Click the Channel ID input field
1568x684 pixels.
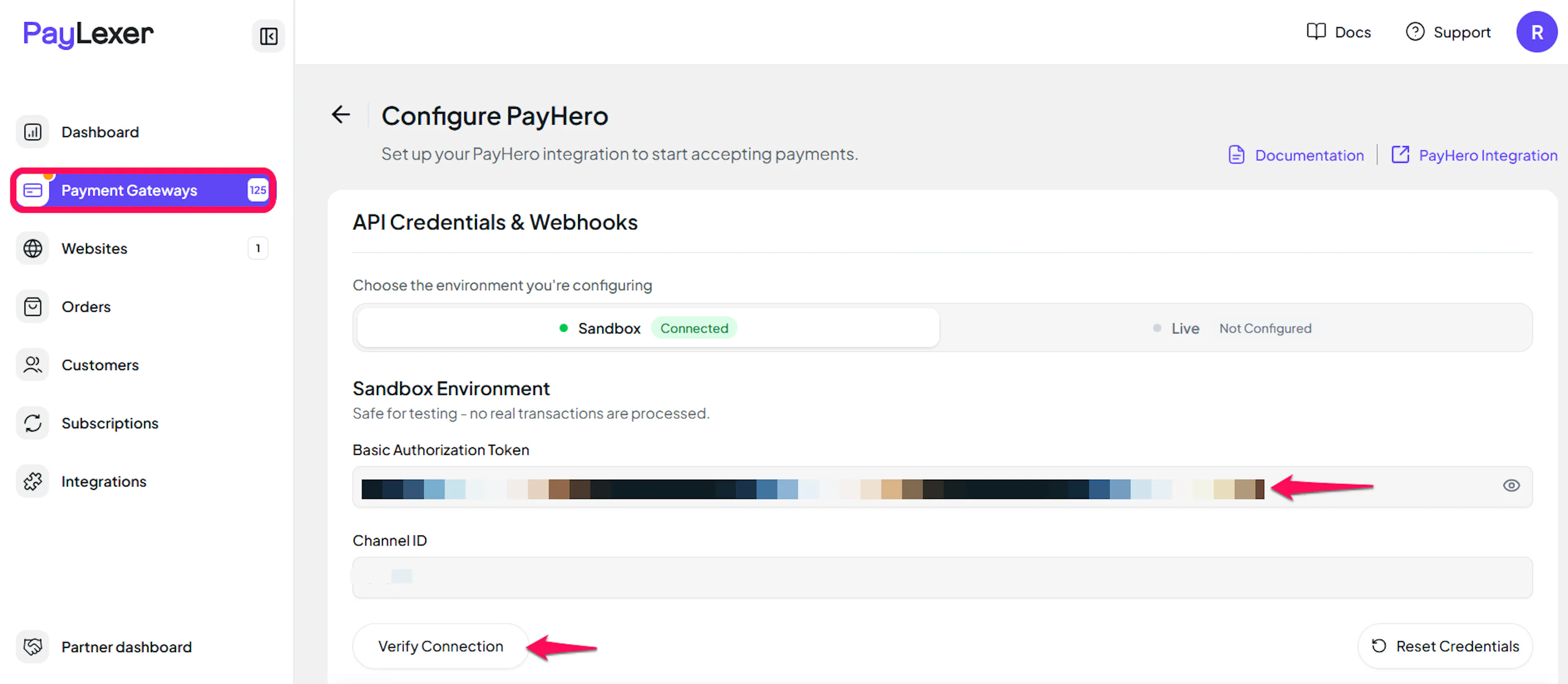tap(942, 577)
